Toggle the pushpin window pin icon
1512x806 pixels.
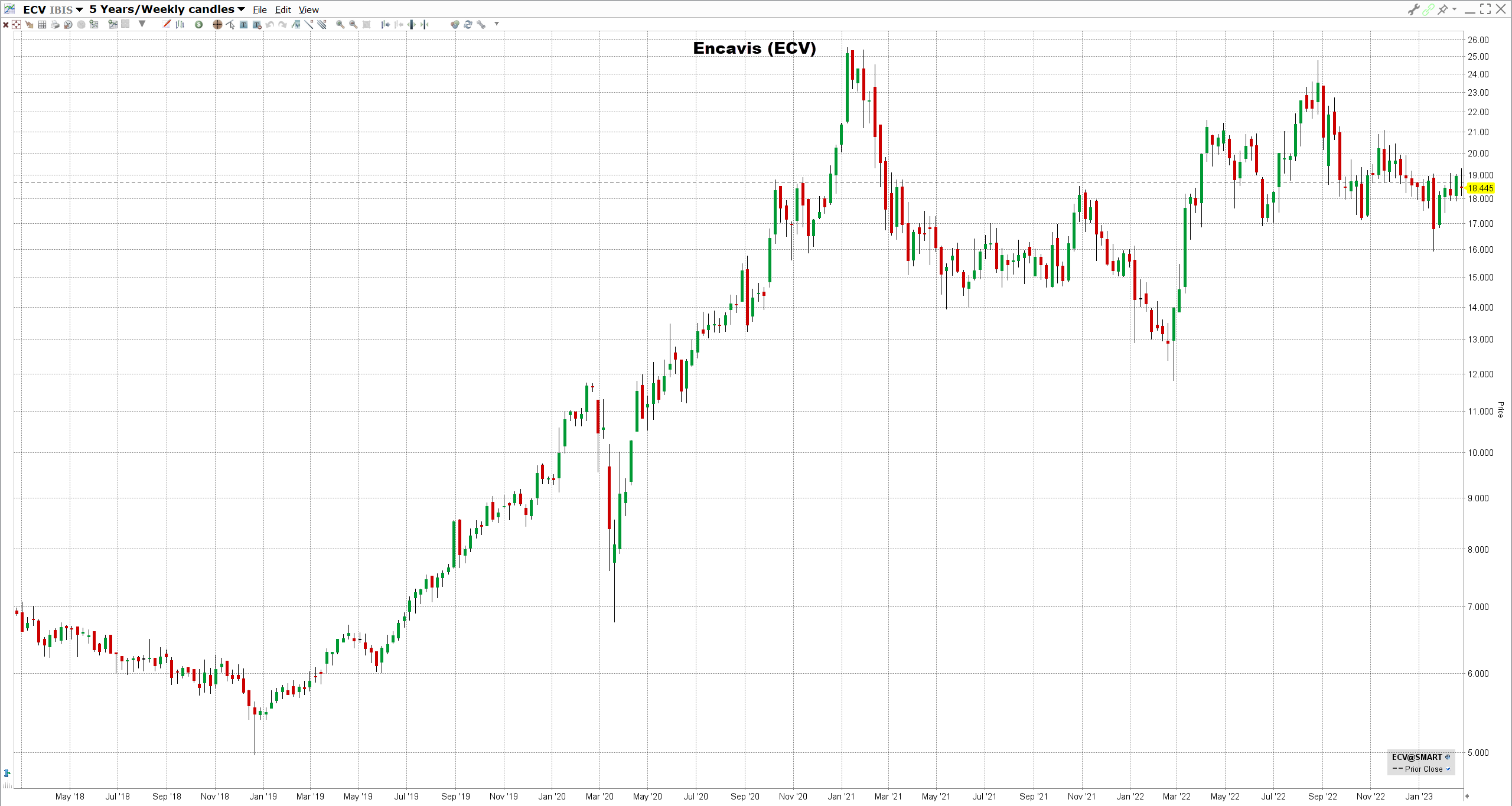[x=1443, y=9]
